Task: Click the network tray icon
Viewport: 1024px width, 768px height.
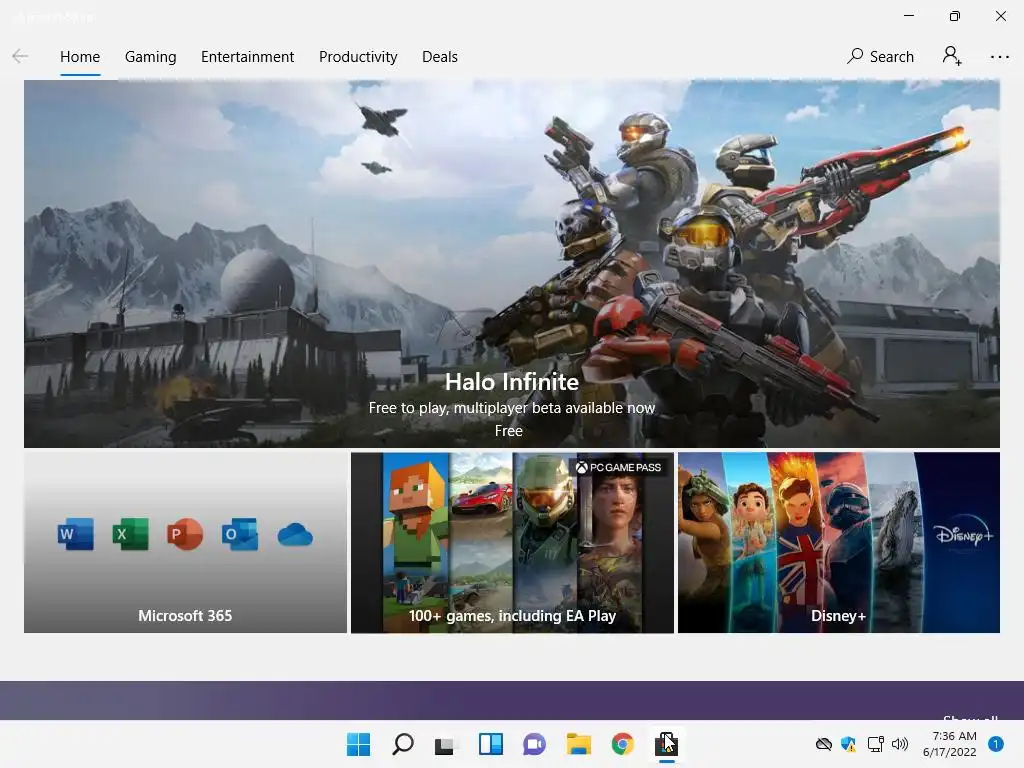Action: pos(875,744)
